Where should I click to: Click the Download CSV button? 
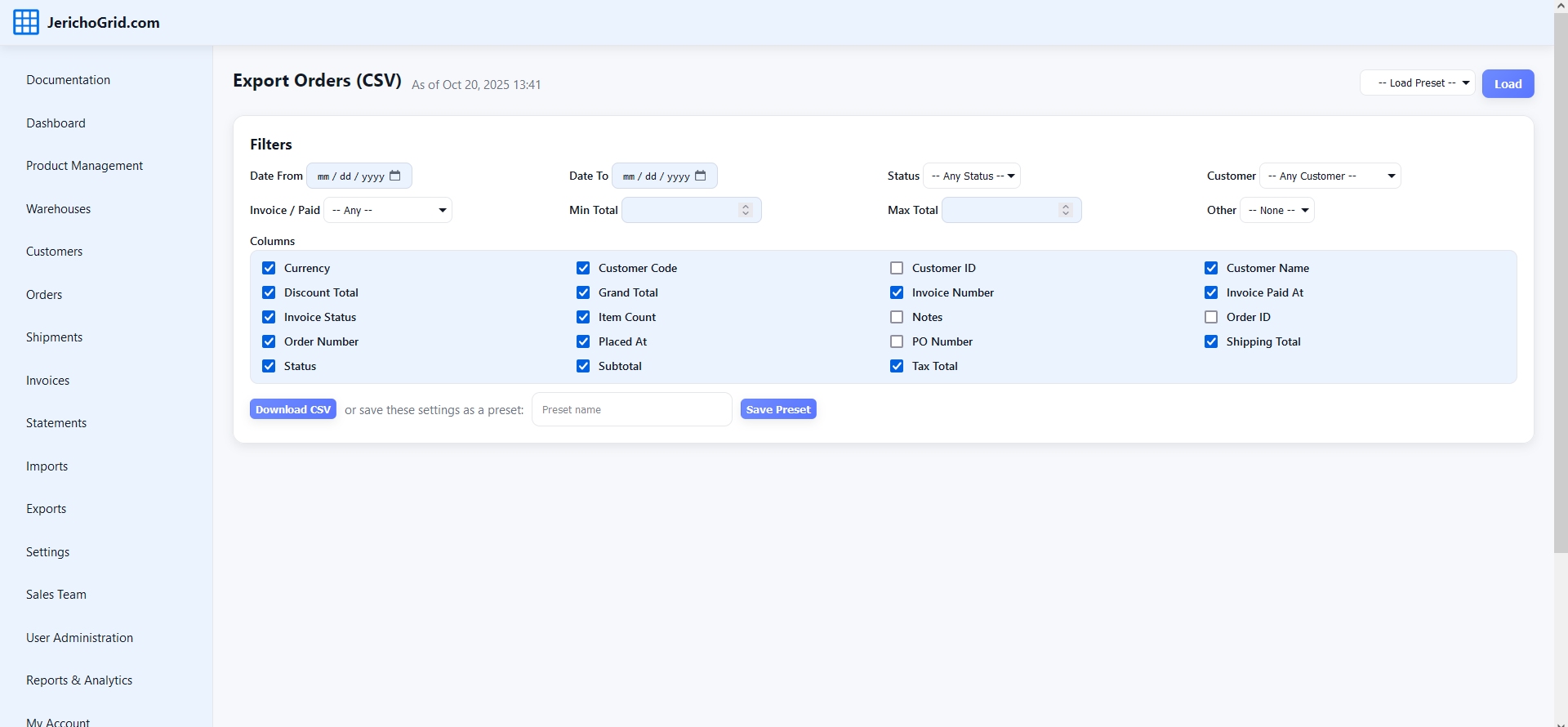(293, 409)
